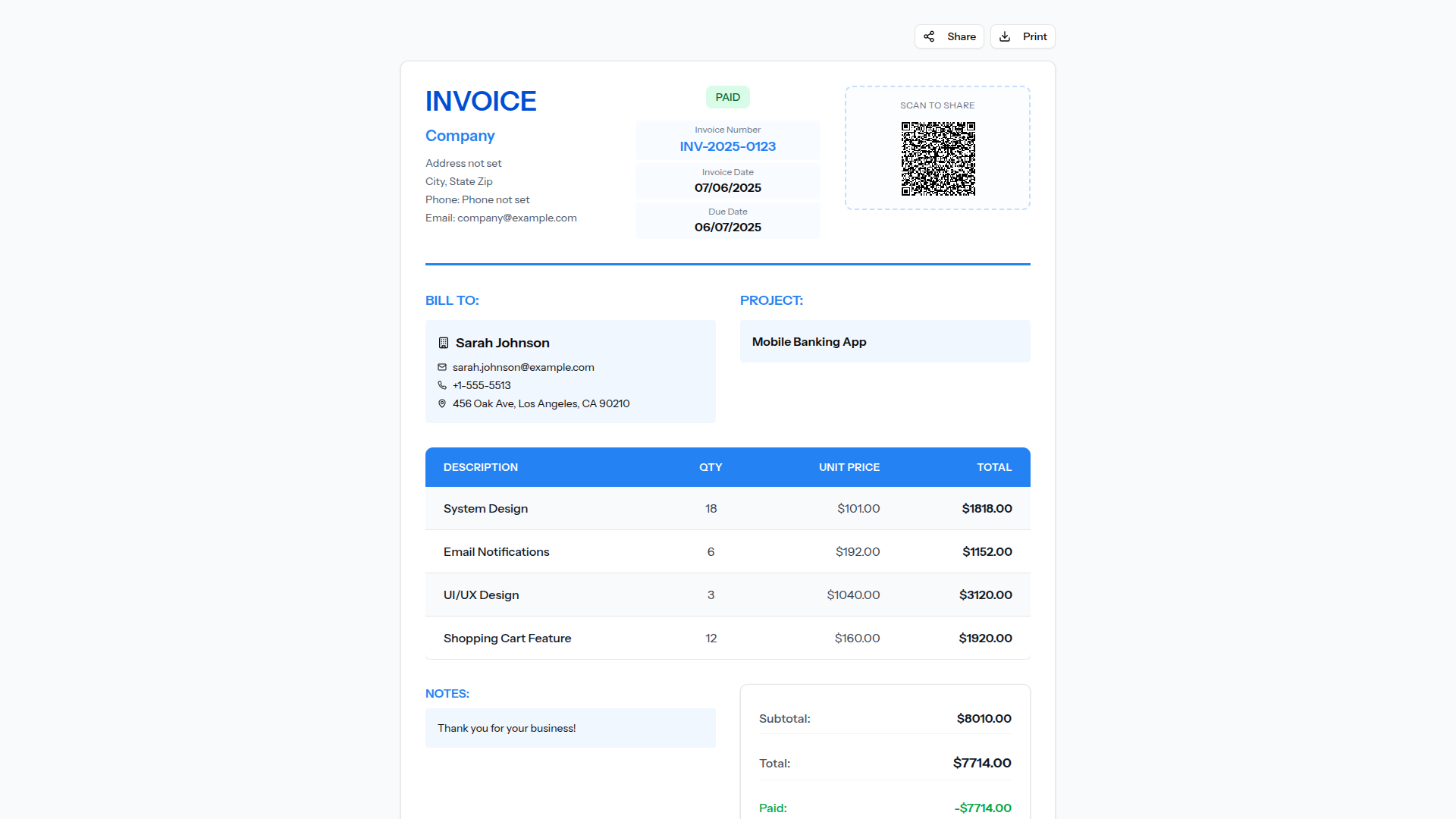Click the PAID status badge
This screenshot has height=819, width=1456.
[x=727, y=97]
